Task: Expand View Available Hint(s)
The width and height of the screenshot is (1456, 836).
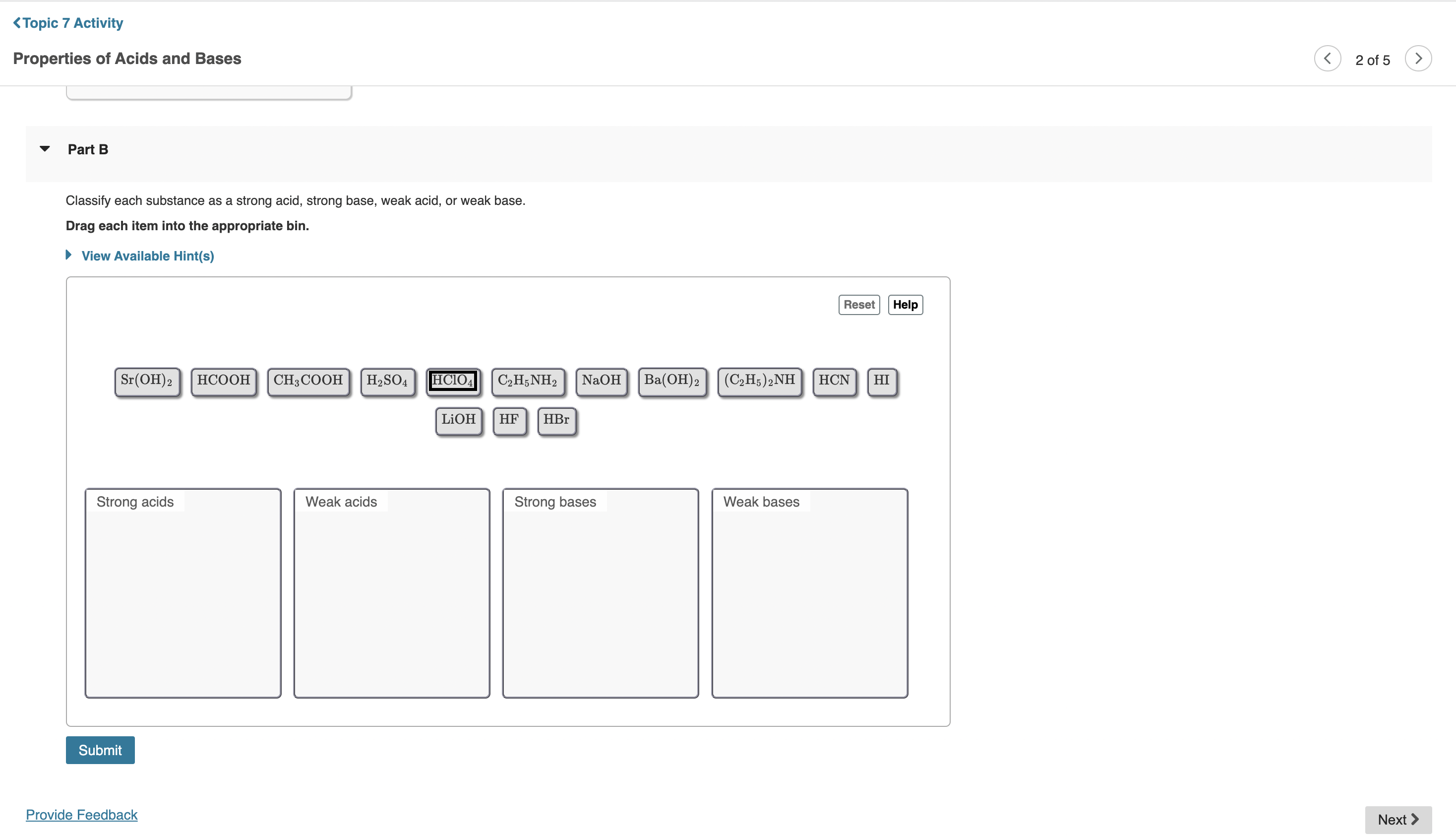Action: point(147,256)
